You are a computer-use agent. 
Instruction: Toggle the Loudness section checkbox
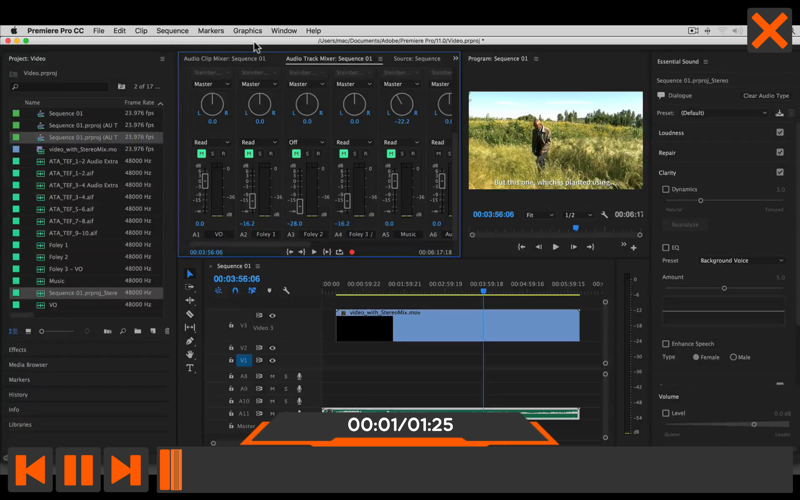click(780, 132)
